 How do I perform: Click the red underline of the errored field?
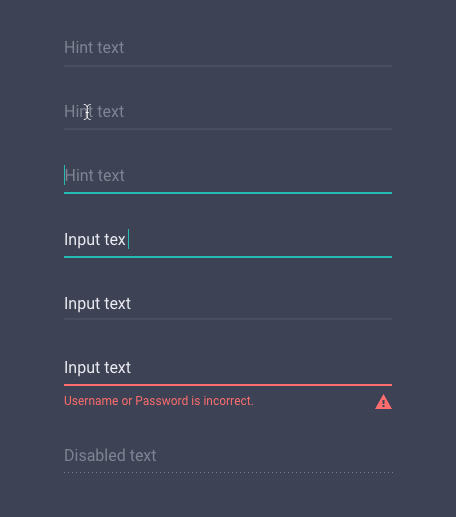pyautogui.click(x=228, y=385)
